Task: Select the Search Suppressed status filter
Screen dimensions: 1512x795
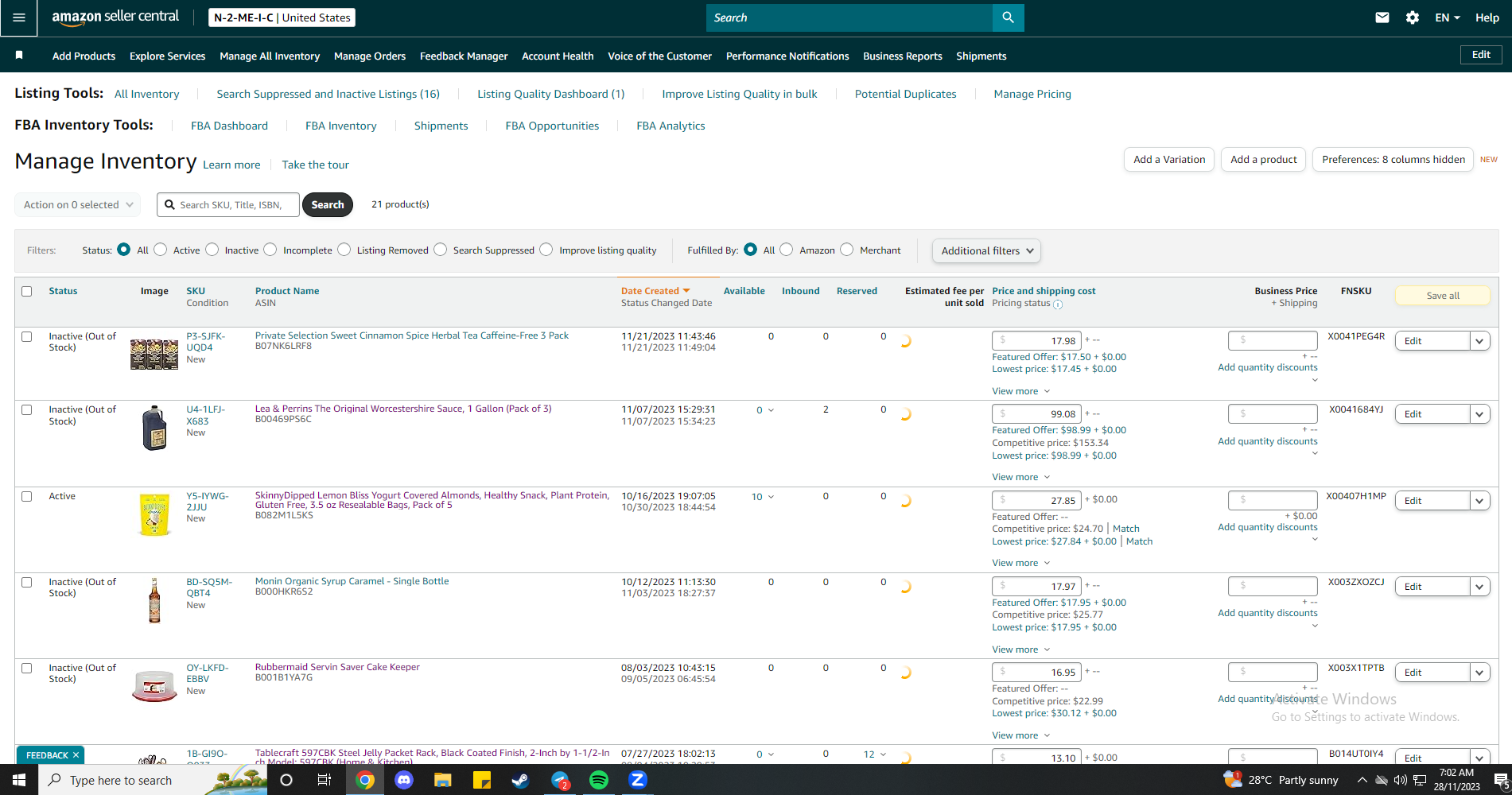Action: point(441,250)
